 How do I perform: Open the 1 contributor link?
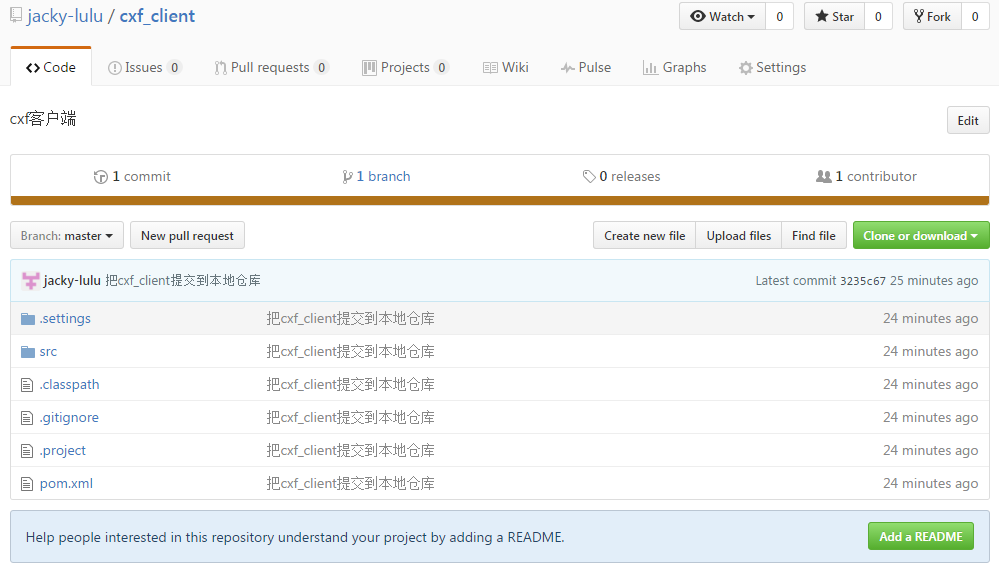(866, 177)
